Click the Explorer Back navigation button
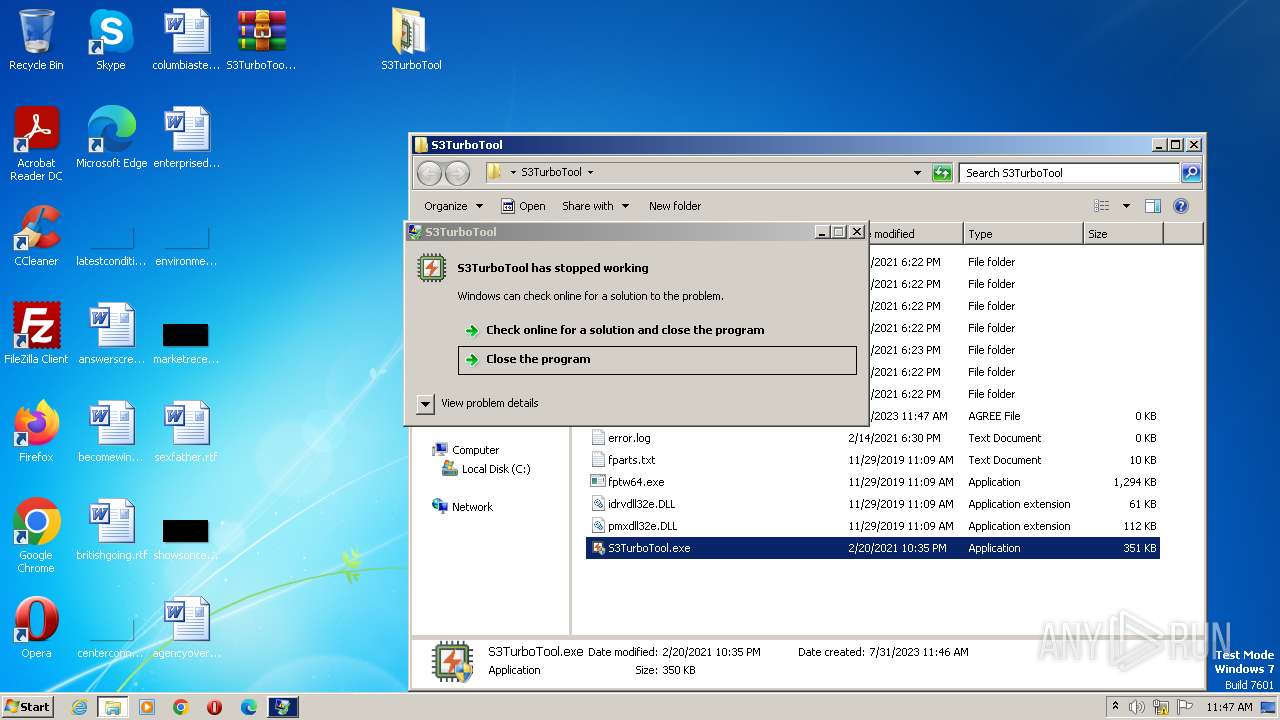The height and width of the screenshot is (720, 1280). pyautogui.click(x=429, y=173)
